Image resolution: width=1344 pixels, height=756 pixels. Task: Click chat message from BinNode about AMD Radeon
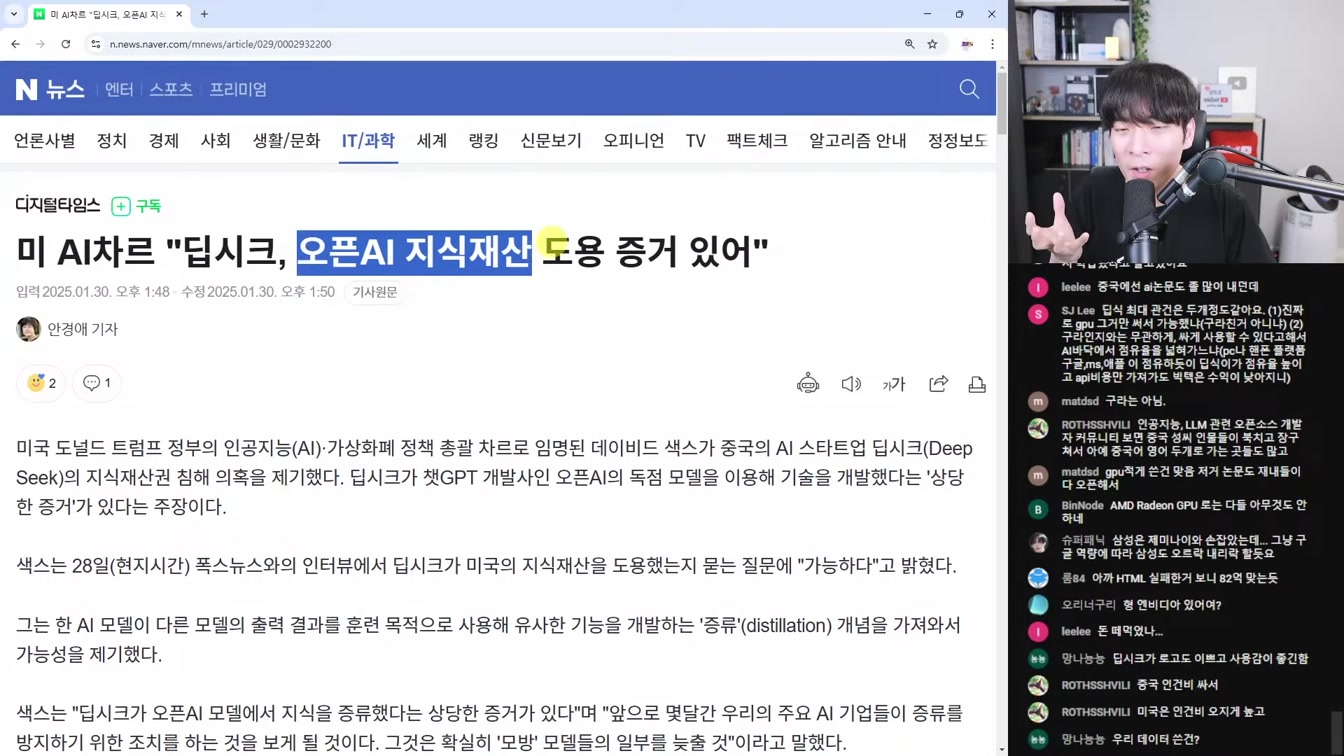click(1184, 512)
